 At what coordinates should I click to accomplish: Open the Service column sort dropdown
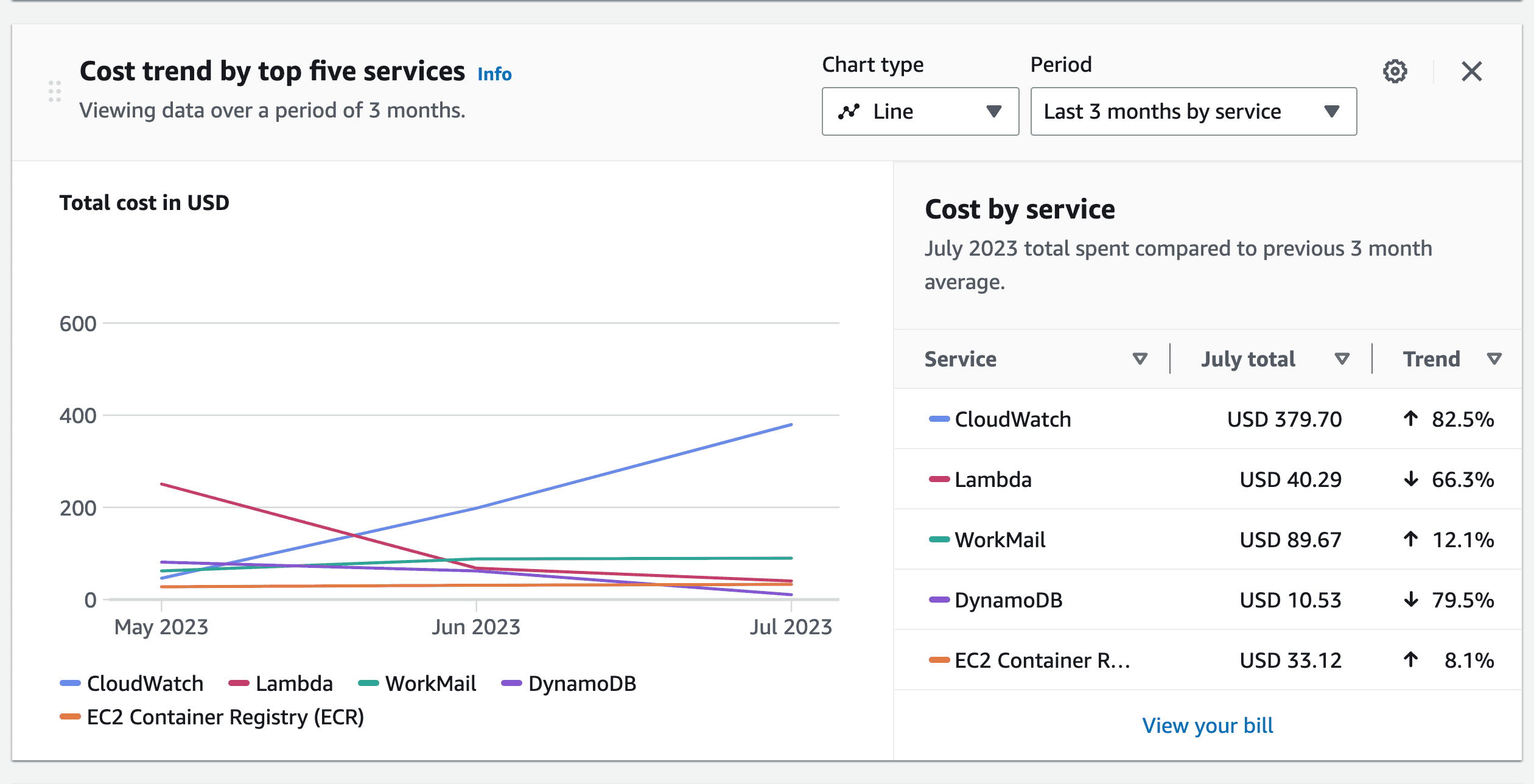coord(1140,359)
